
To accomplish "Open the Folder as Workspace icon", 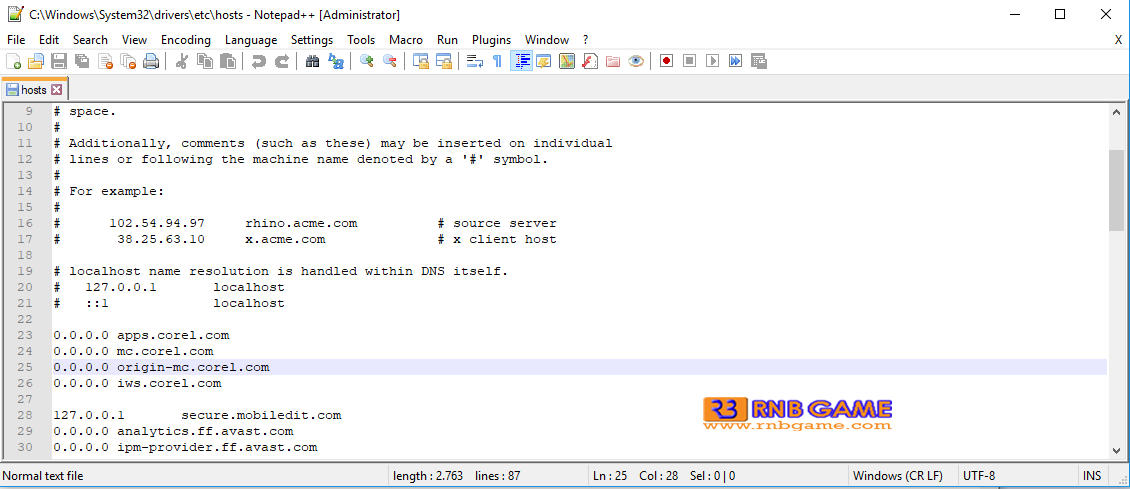I will 613,61.
